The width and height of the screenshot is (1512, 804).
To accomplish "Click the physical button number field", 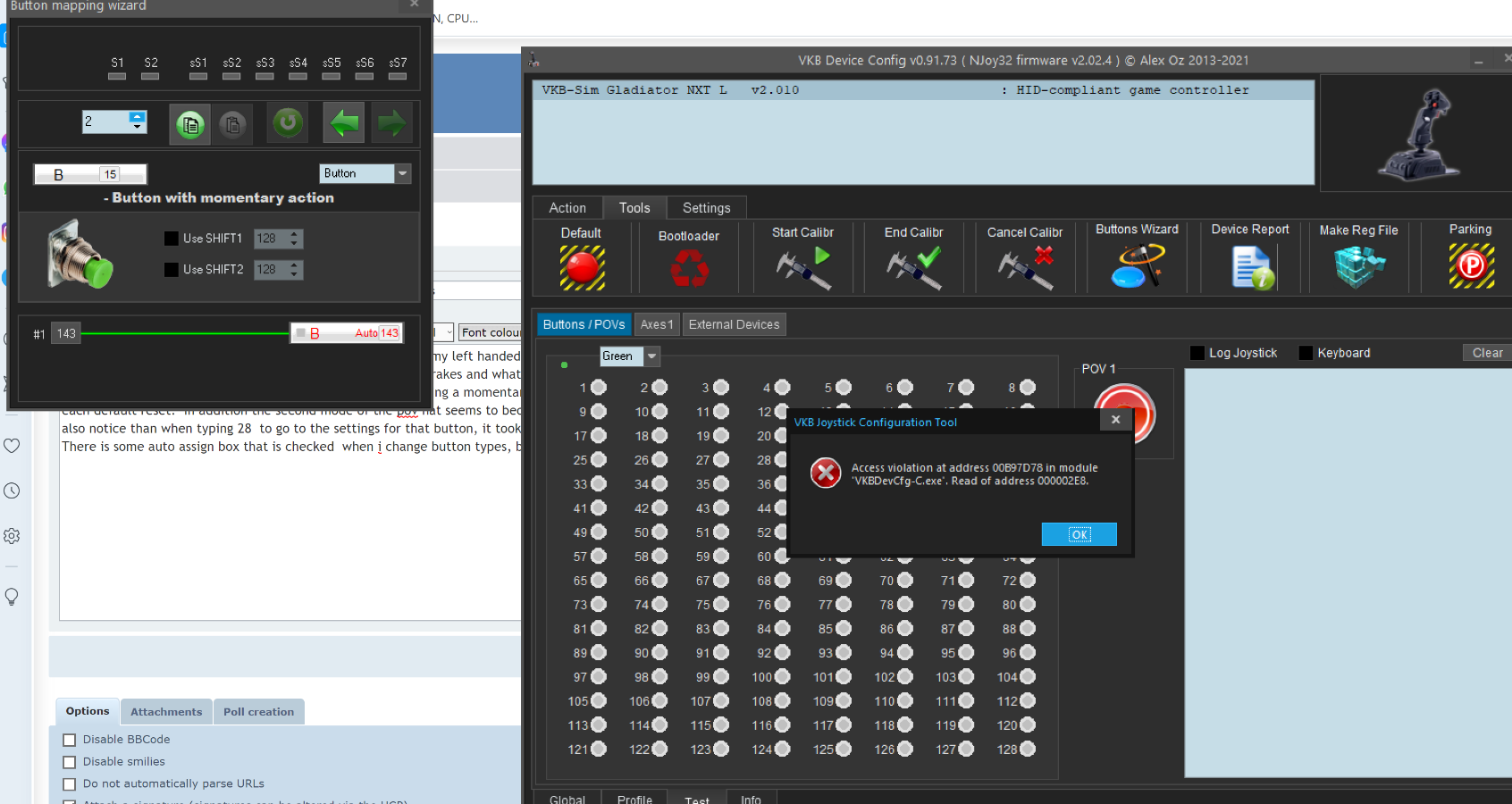I will [110, 174].
